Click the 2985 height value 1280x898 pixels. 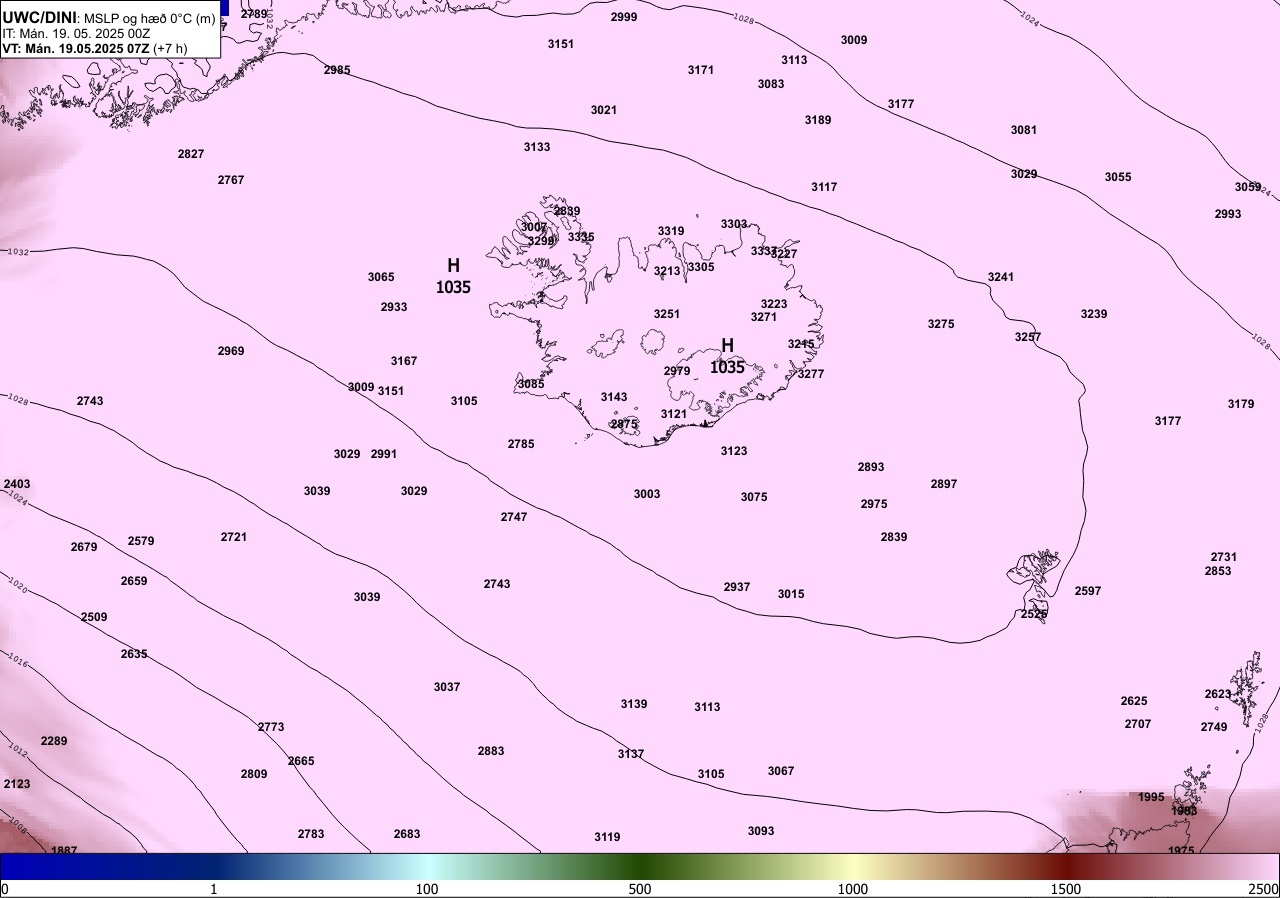point(337,70)
